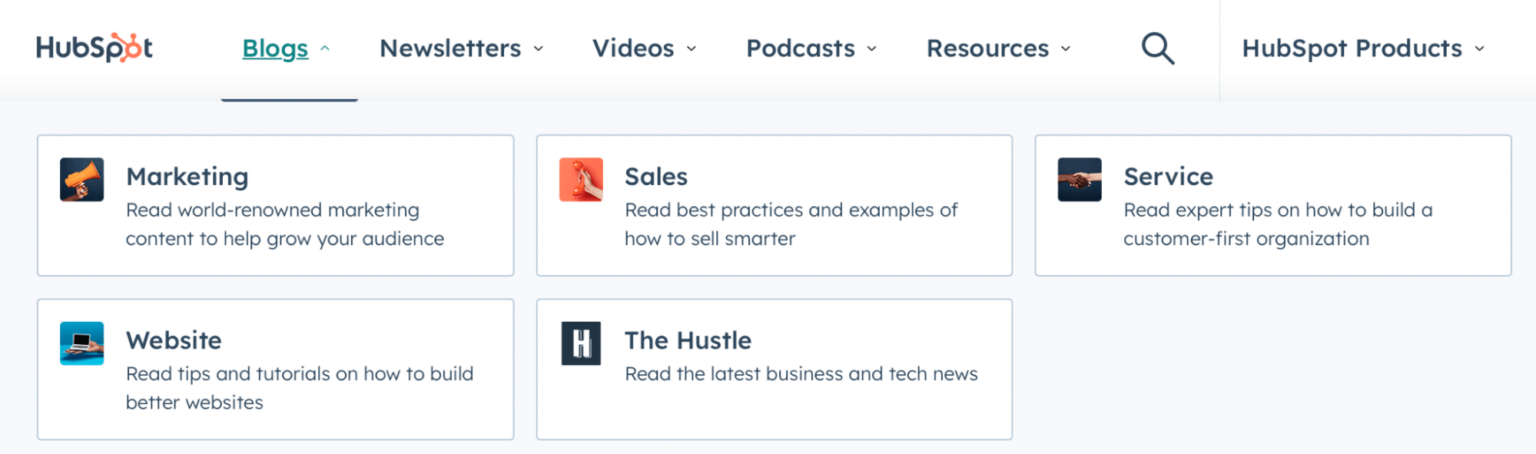
Task: Click the handshake icon for Service
Action: click(1079, 180)
